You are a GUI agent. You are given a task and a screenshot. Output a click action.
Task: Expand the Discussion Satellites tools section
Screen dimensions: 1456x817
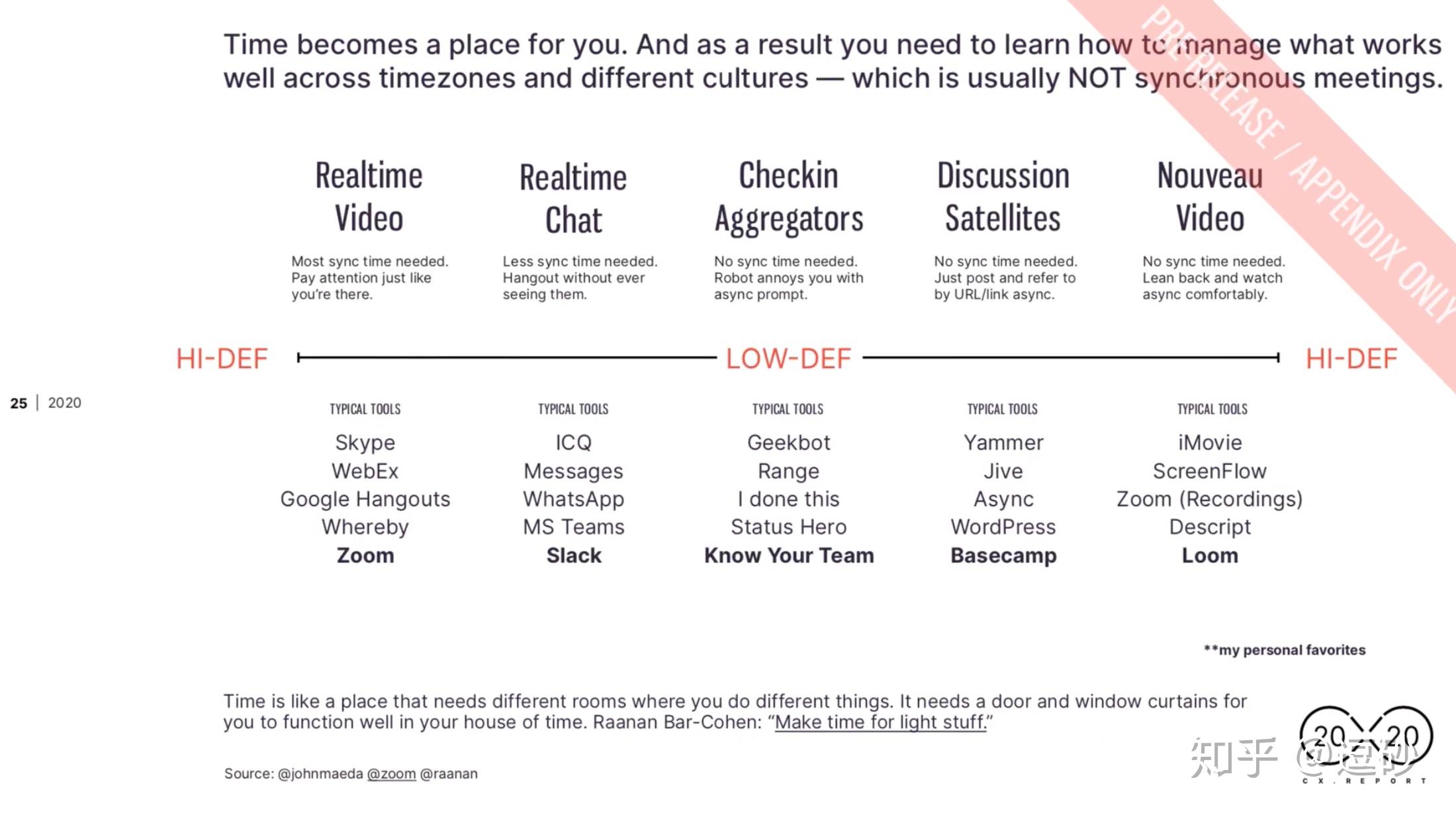point(1001,408)
